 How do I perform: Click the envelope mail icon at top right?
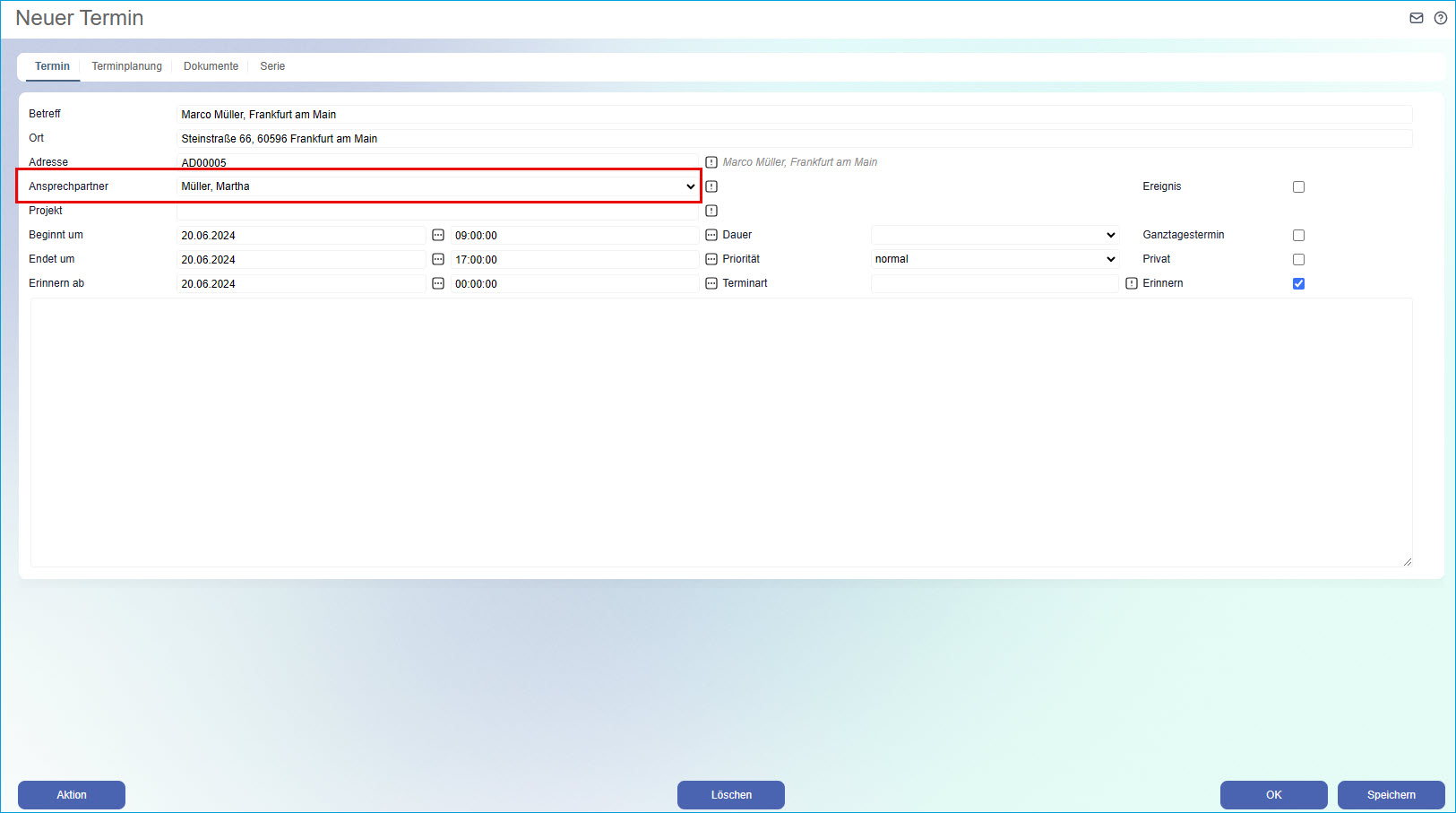tap(1417, 18)
